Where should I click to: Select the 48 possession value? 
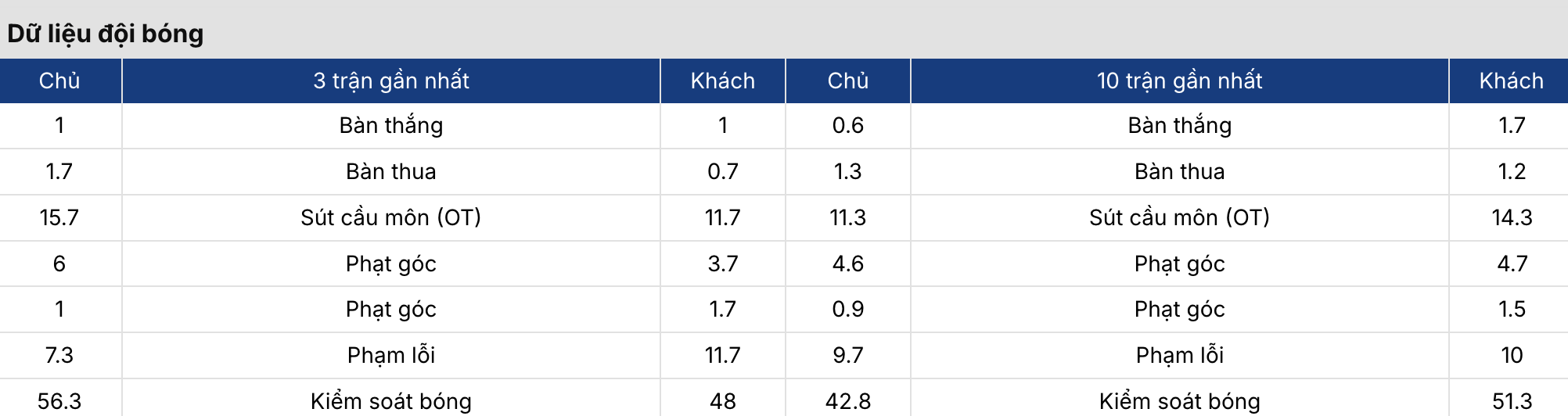coord(723,401)
